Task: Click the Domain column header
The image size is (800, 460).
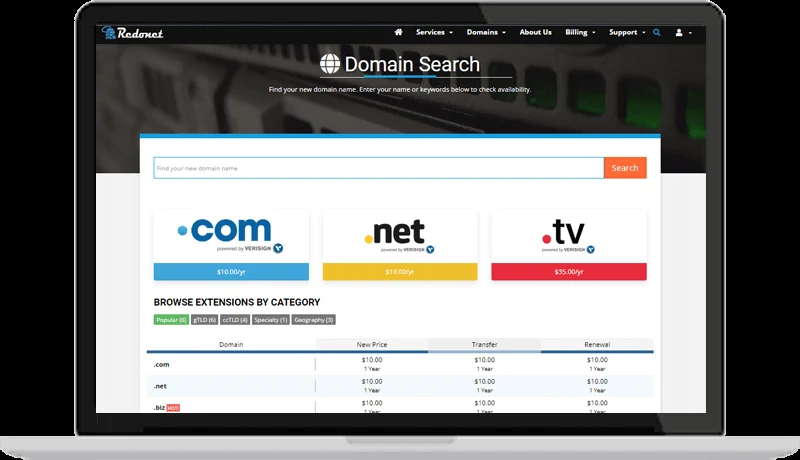Action: 231,345
